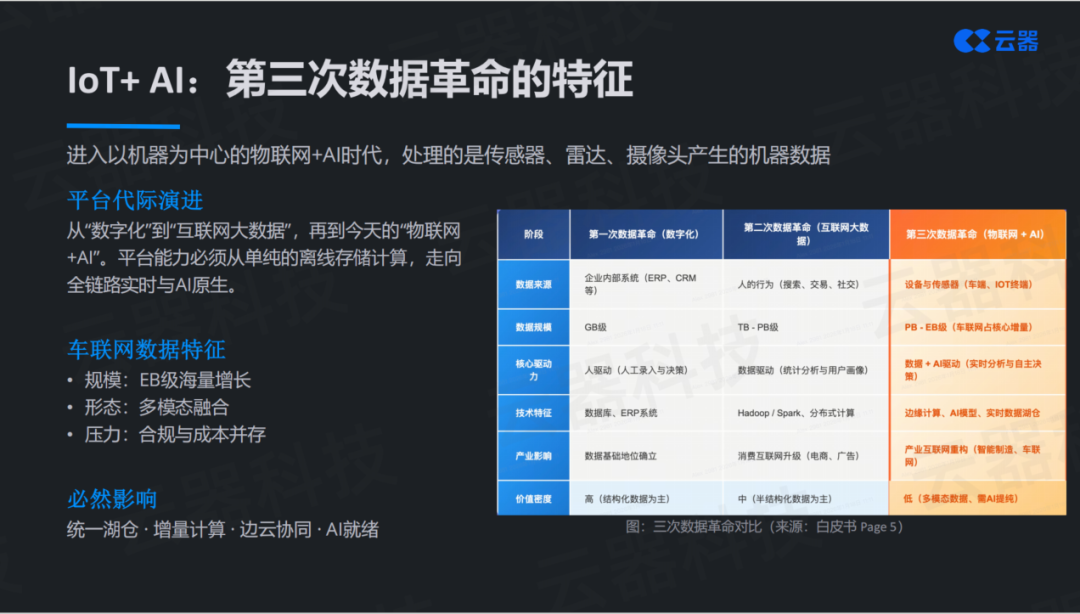Click cell "数据 + AI驱动（实时分析与自主决策）"
This screenshot has width=1080, height=614.
pyautogui.click(x=977, y=370)
